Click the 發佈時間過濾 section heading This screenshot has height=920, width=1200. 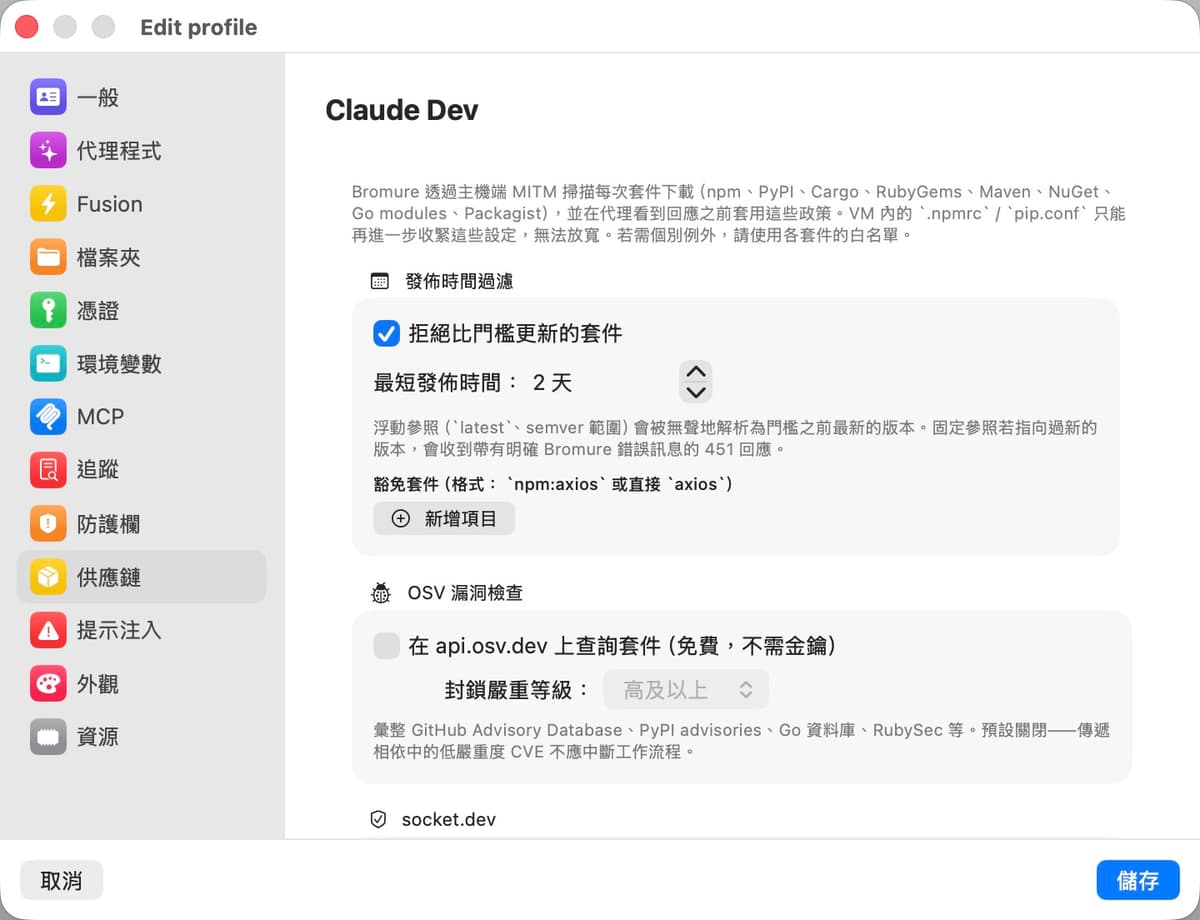[459, 281]
